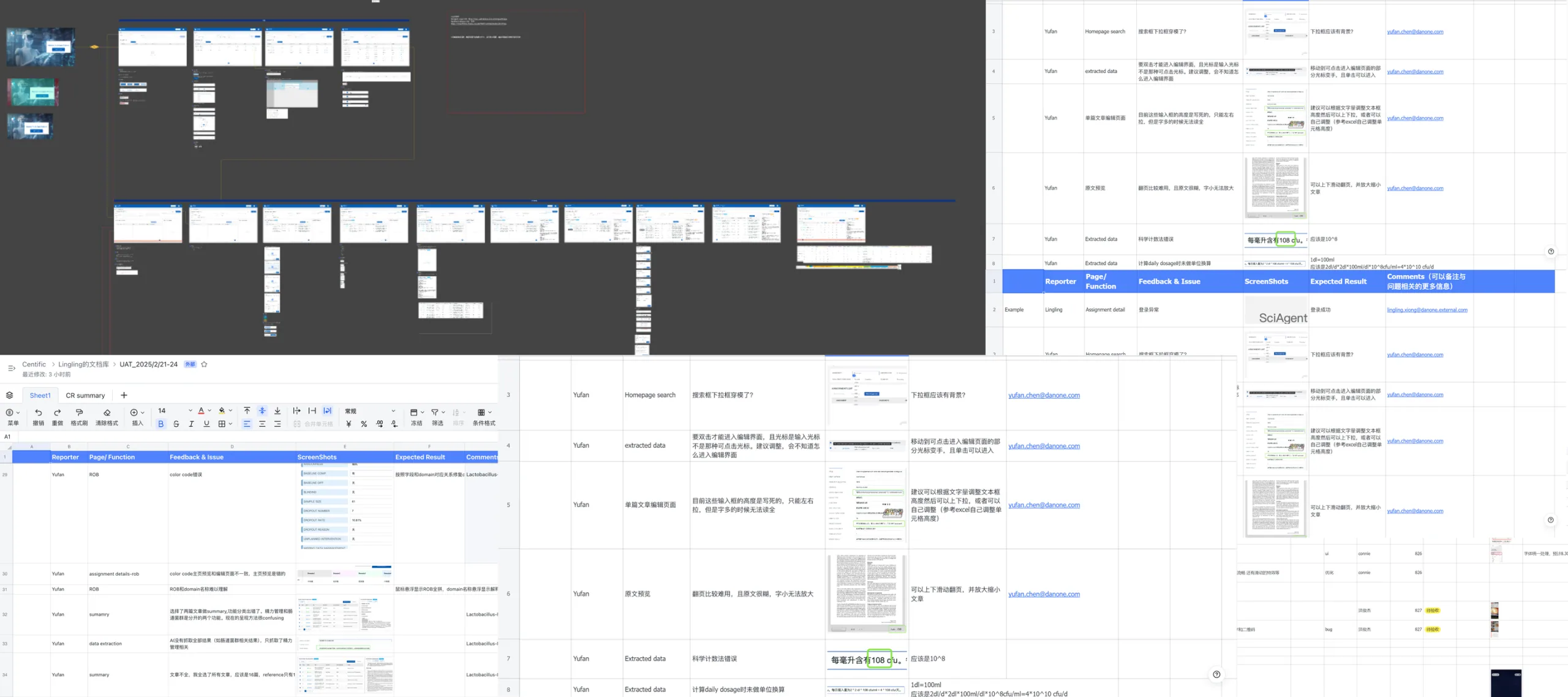Click the Insert (插入) plus-circle icon
The height and width of the screenshot is (697, 1568).
point(134,412)
